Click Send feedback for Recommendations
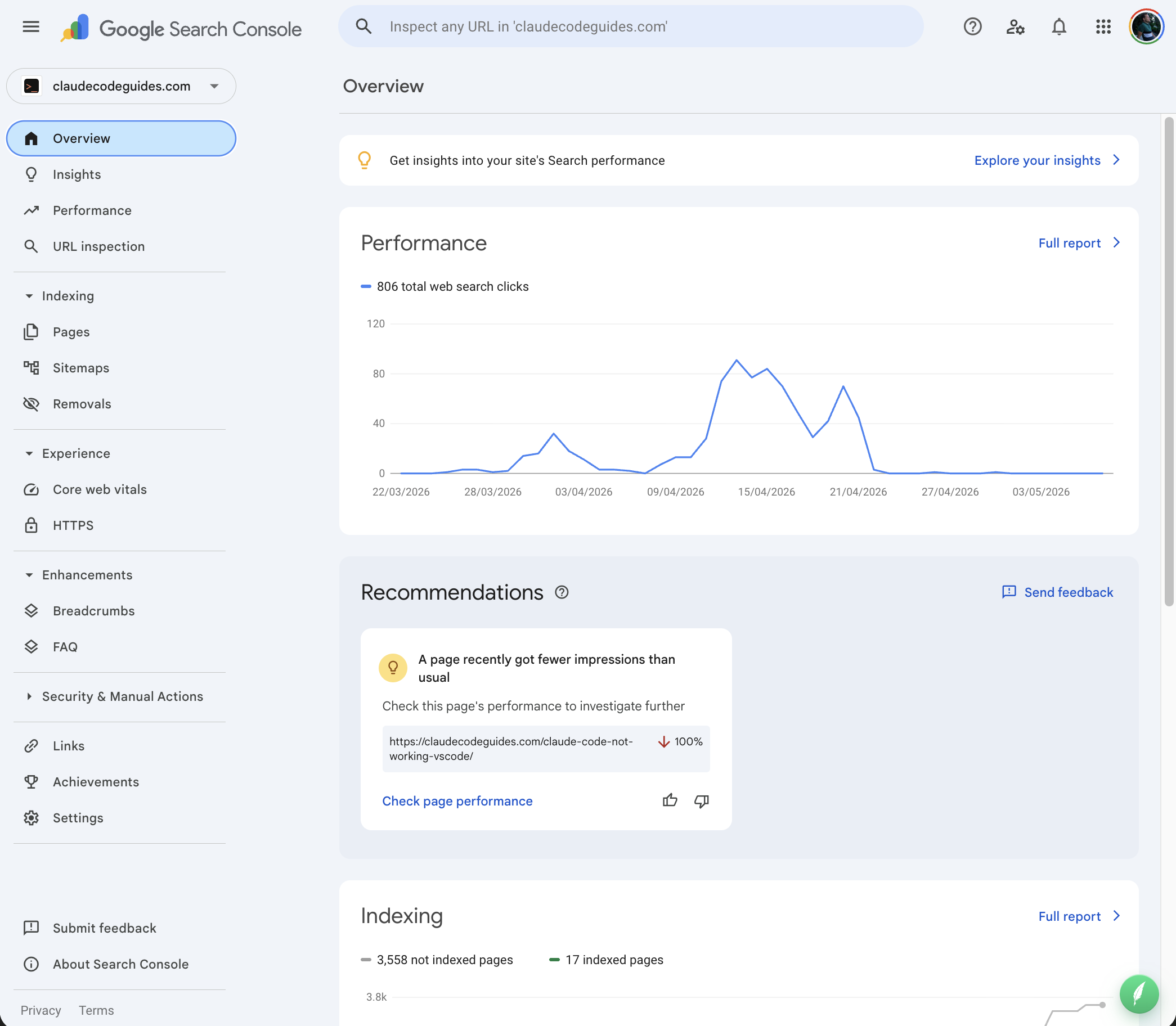Screen dimensions: 1176x1026 click(1057, 592)
